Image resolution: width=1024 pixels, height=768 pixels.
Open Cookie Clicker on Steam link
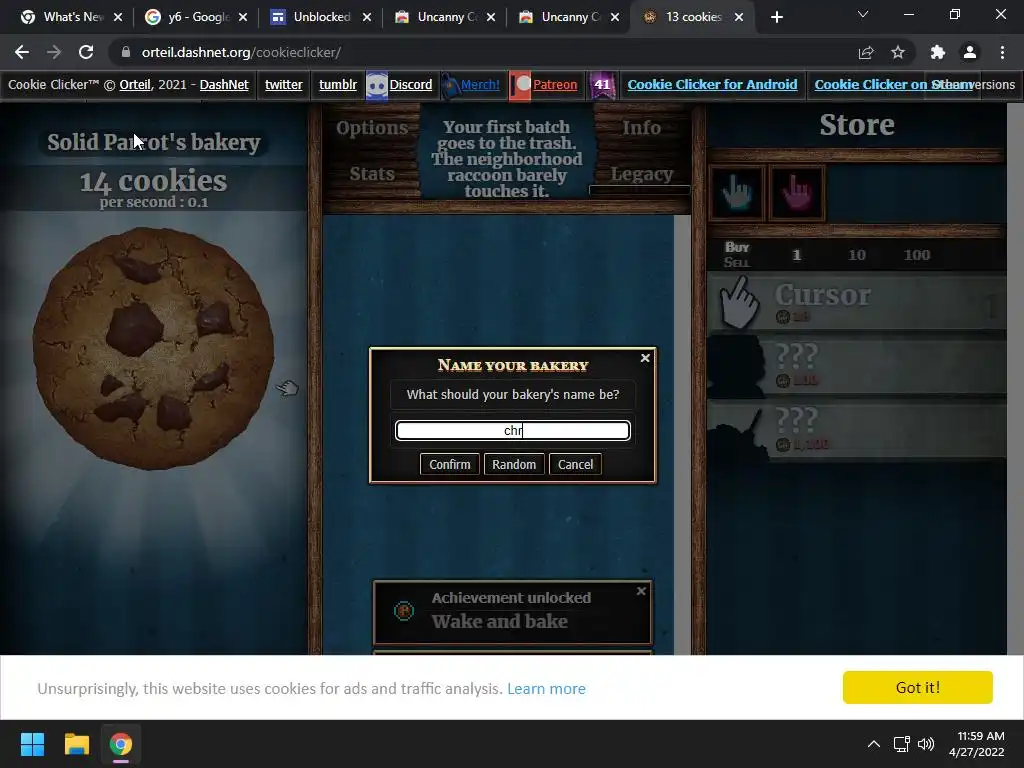click(x=893, y=85)
